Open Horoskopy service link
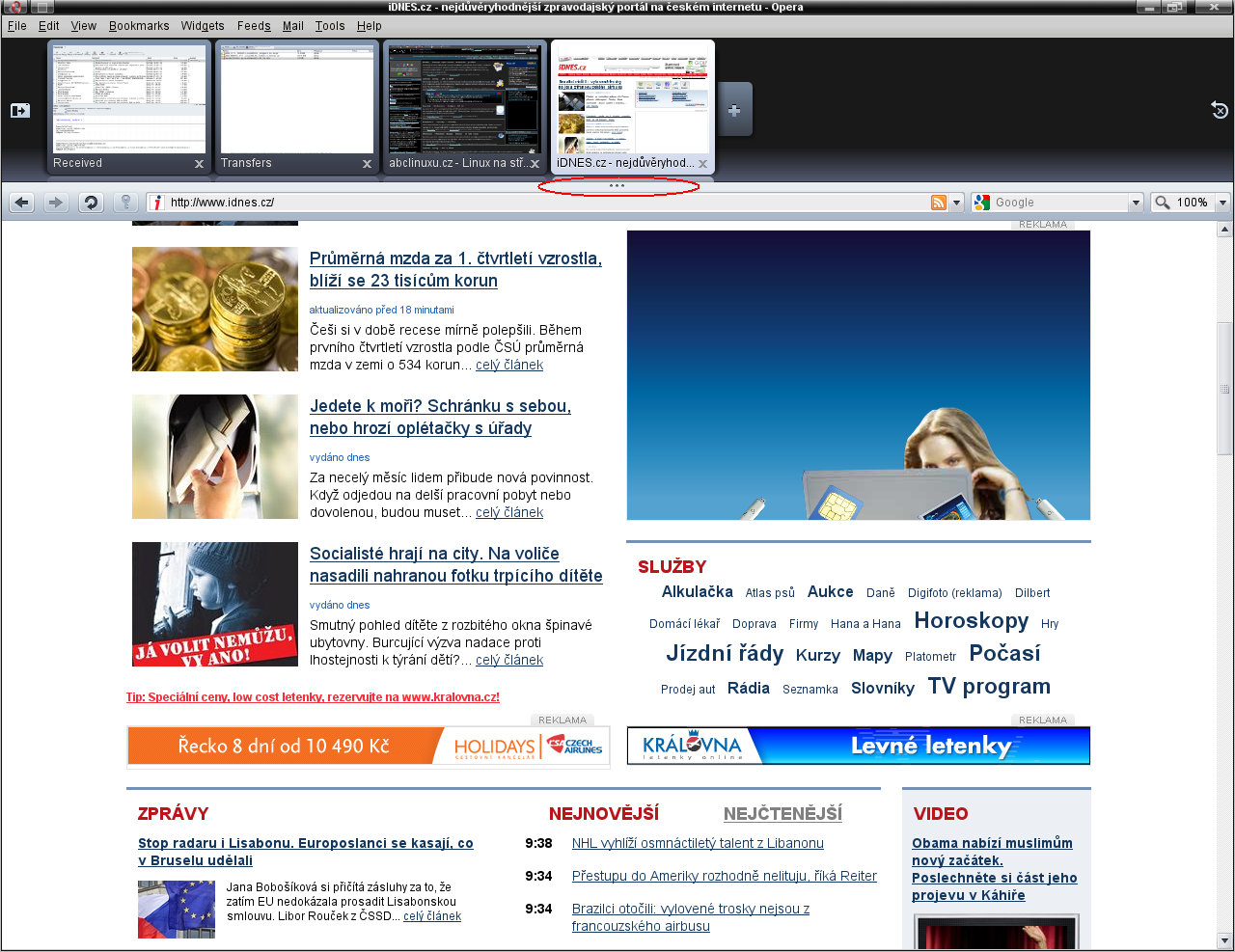The height and width of the screenshot is (952, 1235). [972, 621]
